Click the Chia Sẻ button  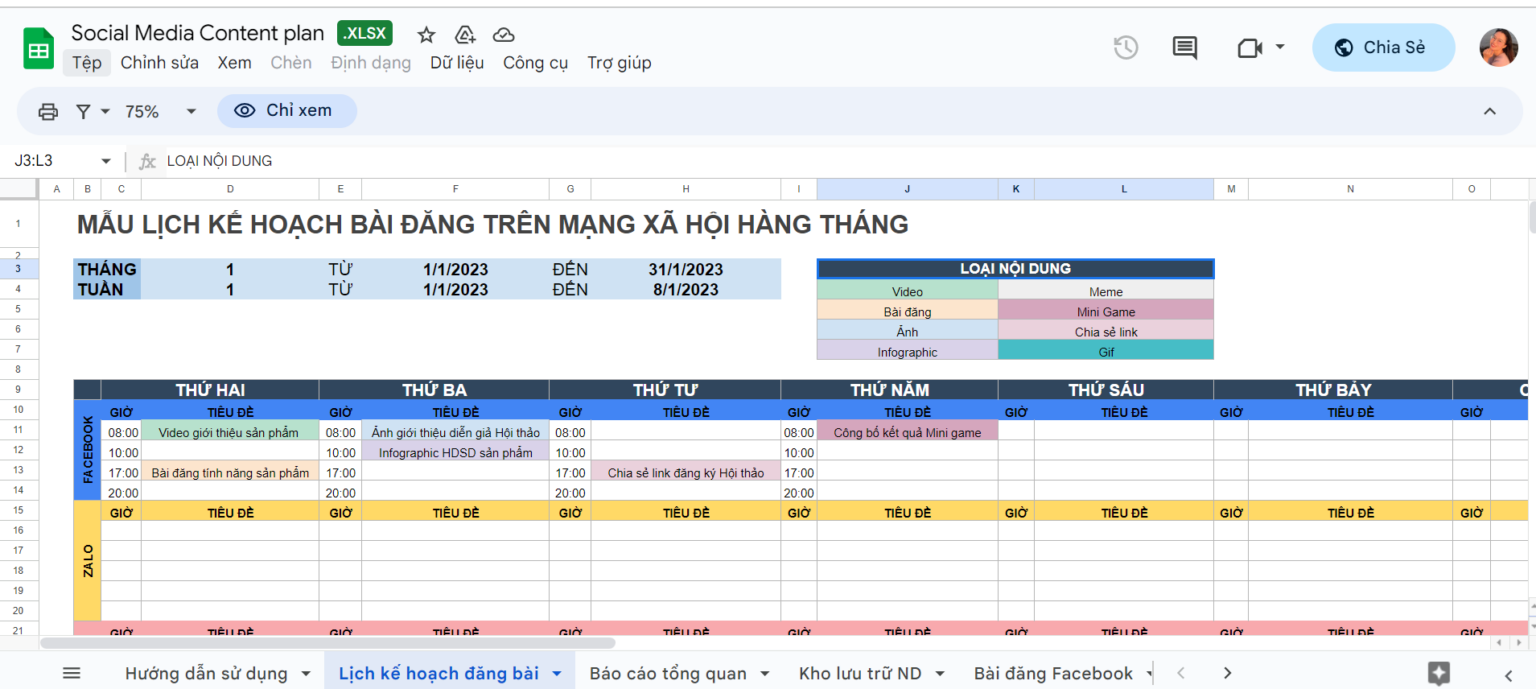coord(1384,46)
